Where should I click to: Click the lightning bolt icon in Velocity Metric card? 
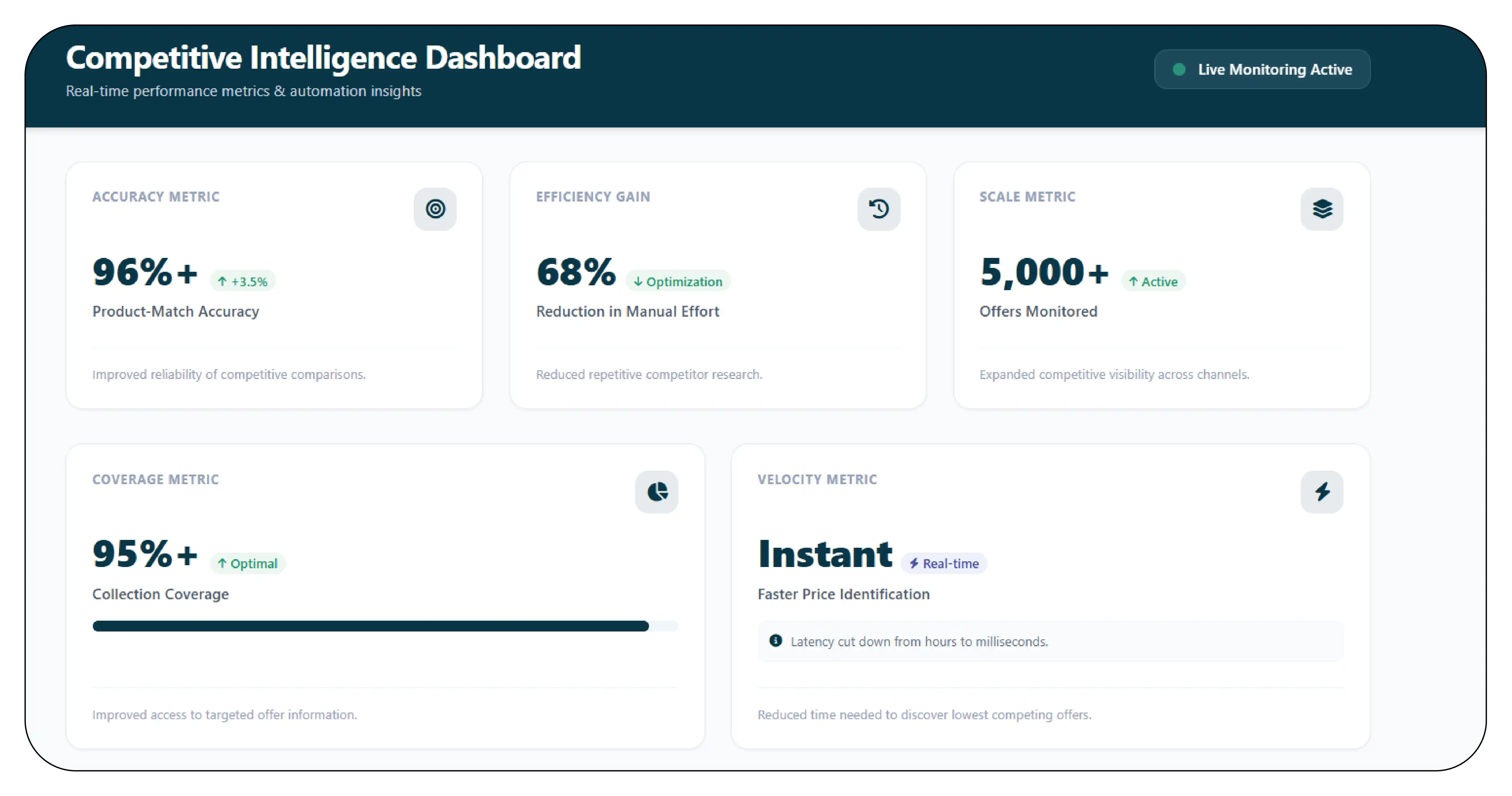(x=1322, y=492)
